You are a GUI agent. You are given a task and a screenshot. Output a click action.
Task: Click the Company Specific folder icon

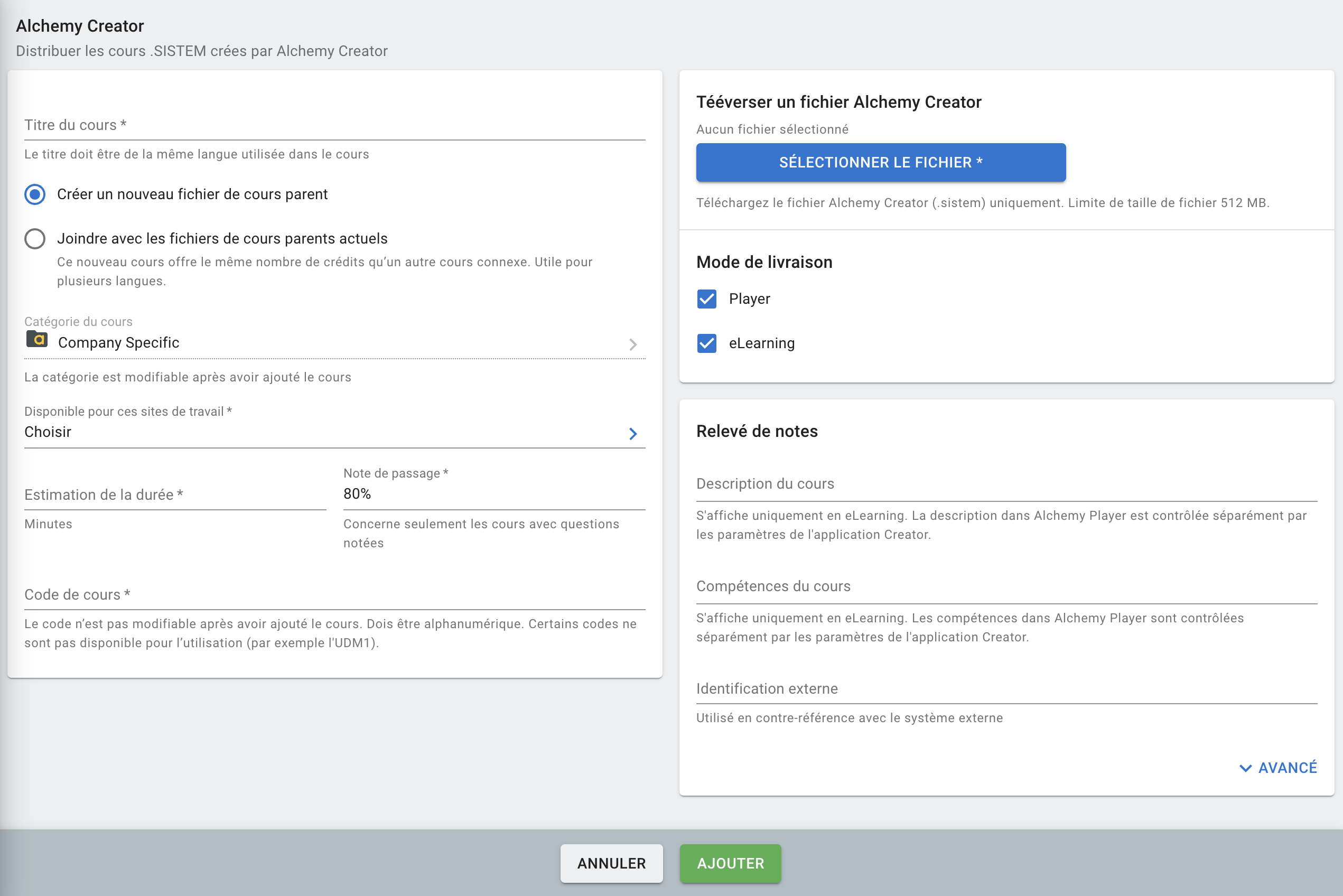coord(37,339)
